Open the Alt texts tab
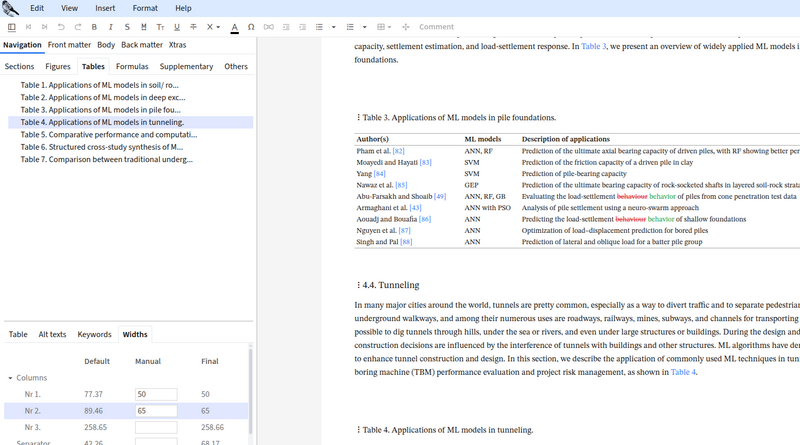This screenshot has height=445, width=800. pyautogui.click(x=52, y=334)
